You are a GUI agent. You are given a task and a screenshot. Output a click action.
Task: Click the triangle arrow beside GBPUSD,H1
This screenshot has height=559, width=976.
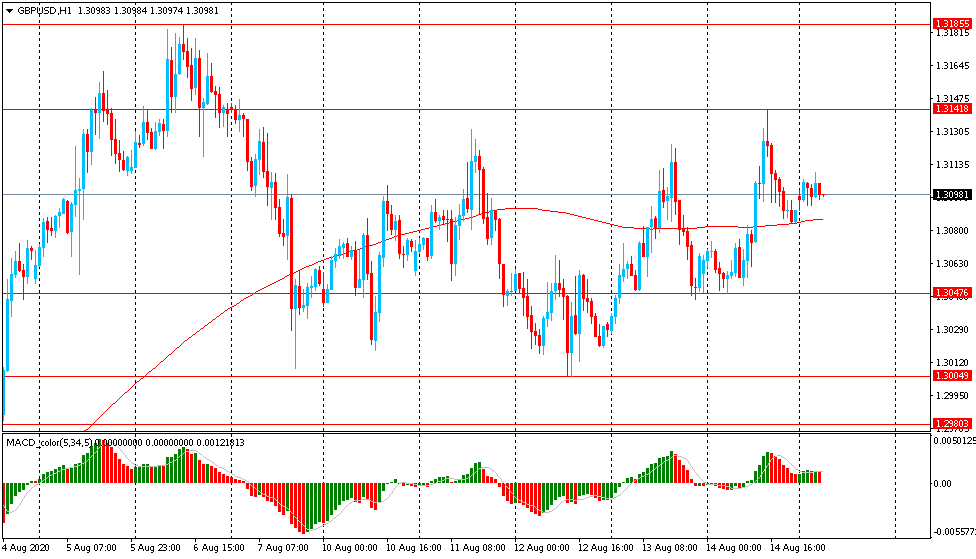point(9,10)
